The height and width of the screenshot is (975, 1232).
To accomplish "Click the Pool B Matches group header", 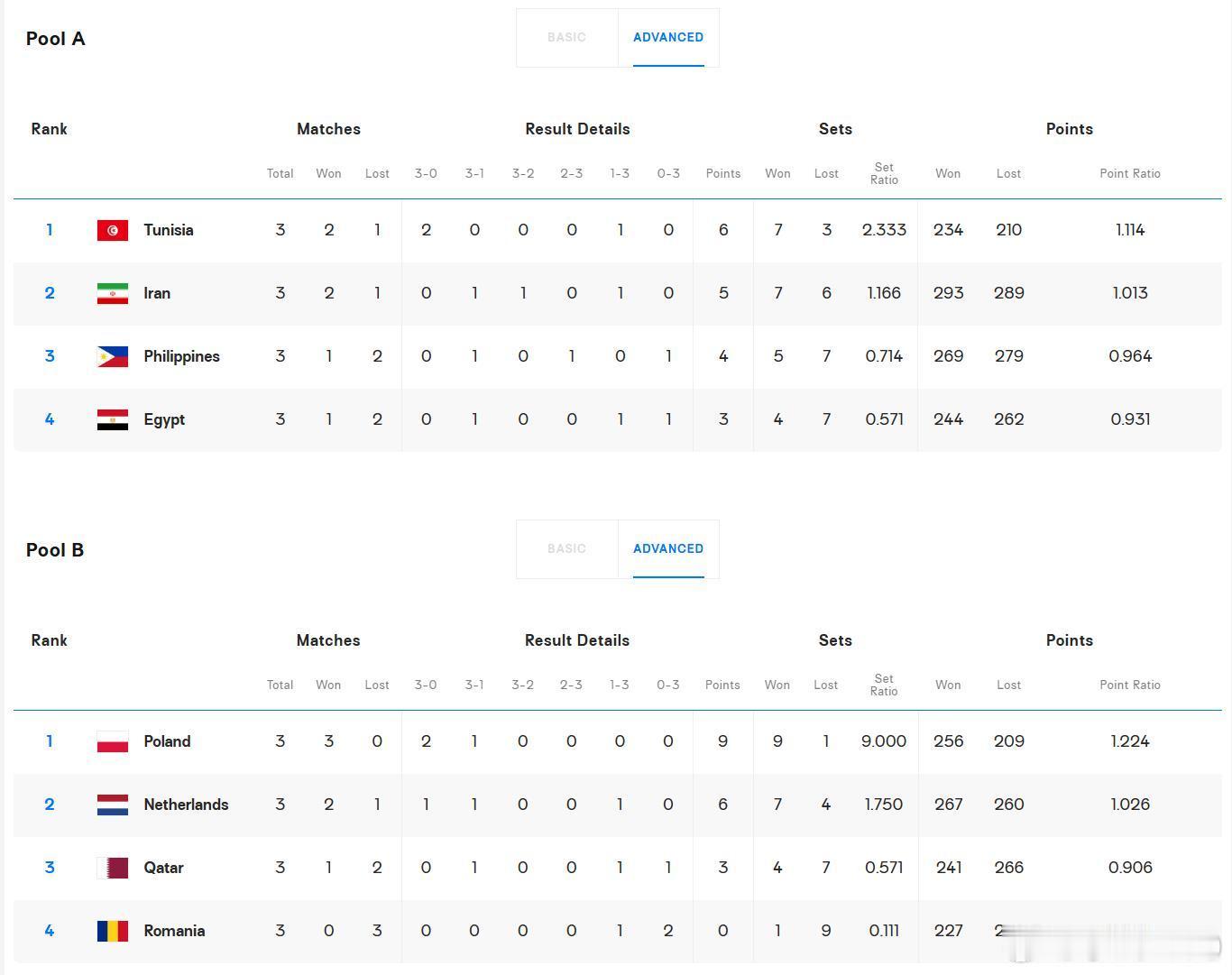I will [x=328, y=640].
